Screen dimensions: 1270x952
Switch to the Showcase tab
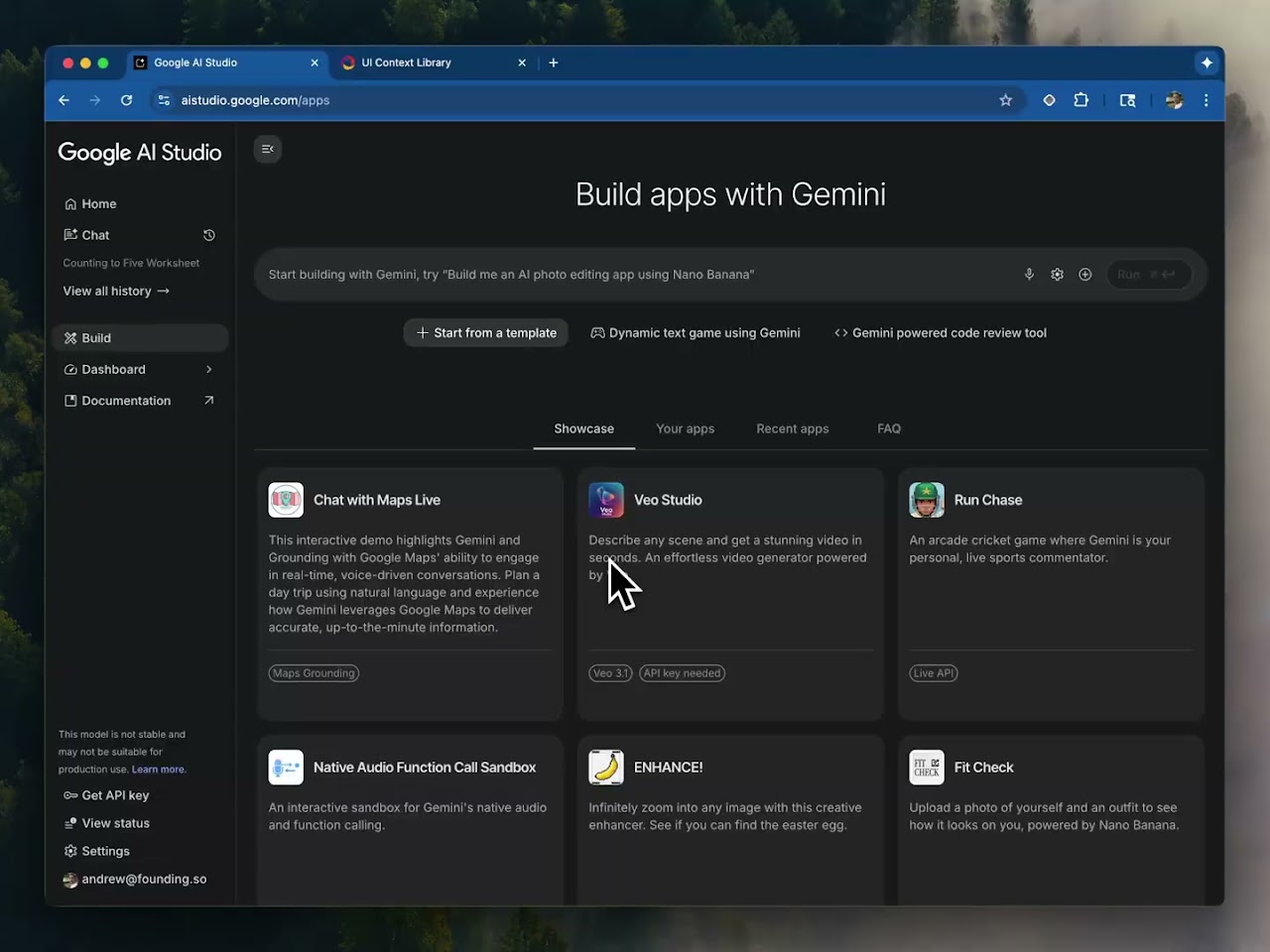[583, 428]
